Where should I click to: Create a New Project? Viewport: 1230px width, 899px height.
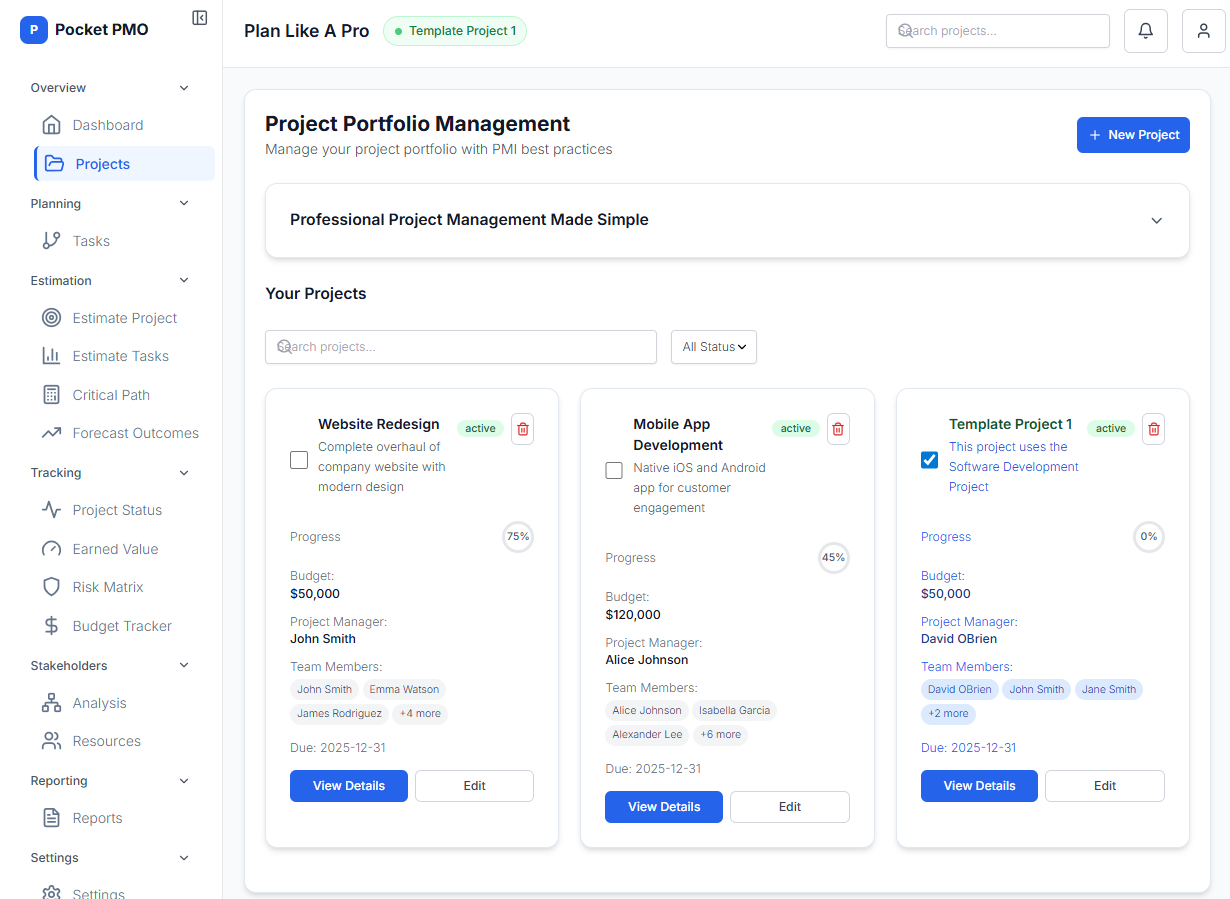pyautogui.click(x=1133, y=134)
